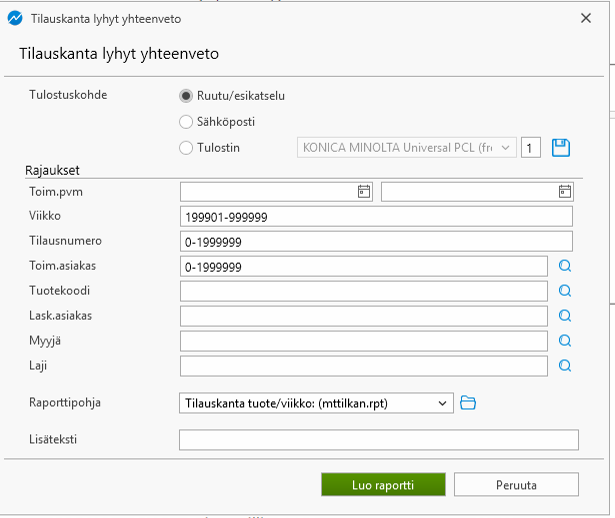The image size is (615, 518).
Task: Click the Raporttipohja label
Action: click(65, 403)
